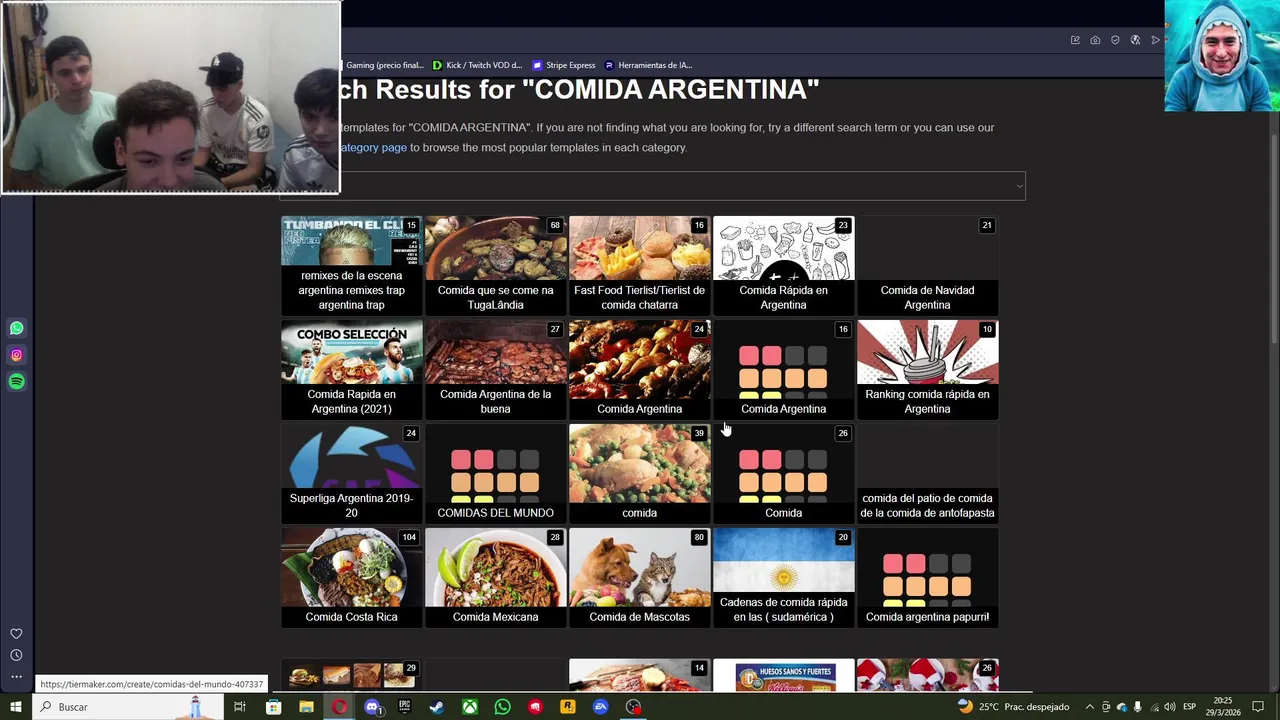Open Comida de Mascotas template

(639, 578)
